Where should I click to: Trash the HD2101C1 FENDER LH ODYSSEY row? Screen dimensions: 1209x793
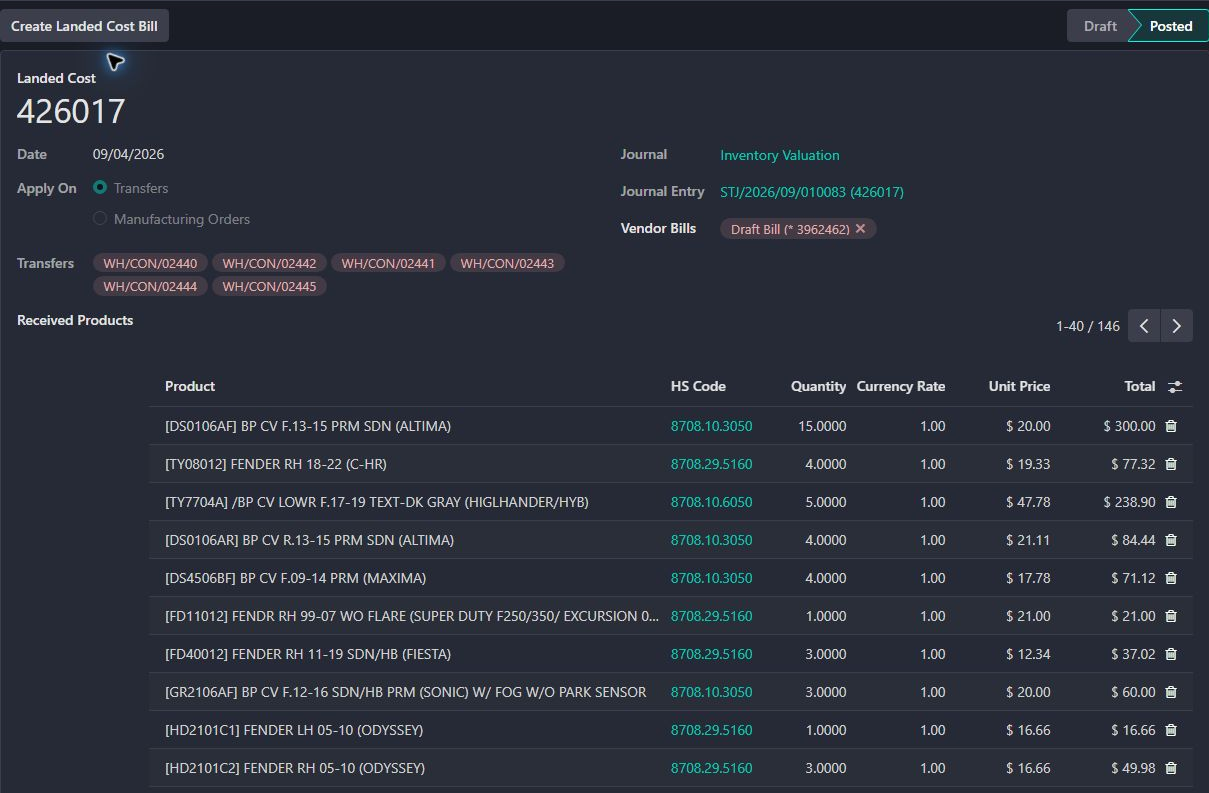tap(1171, 730)
